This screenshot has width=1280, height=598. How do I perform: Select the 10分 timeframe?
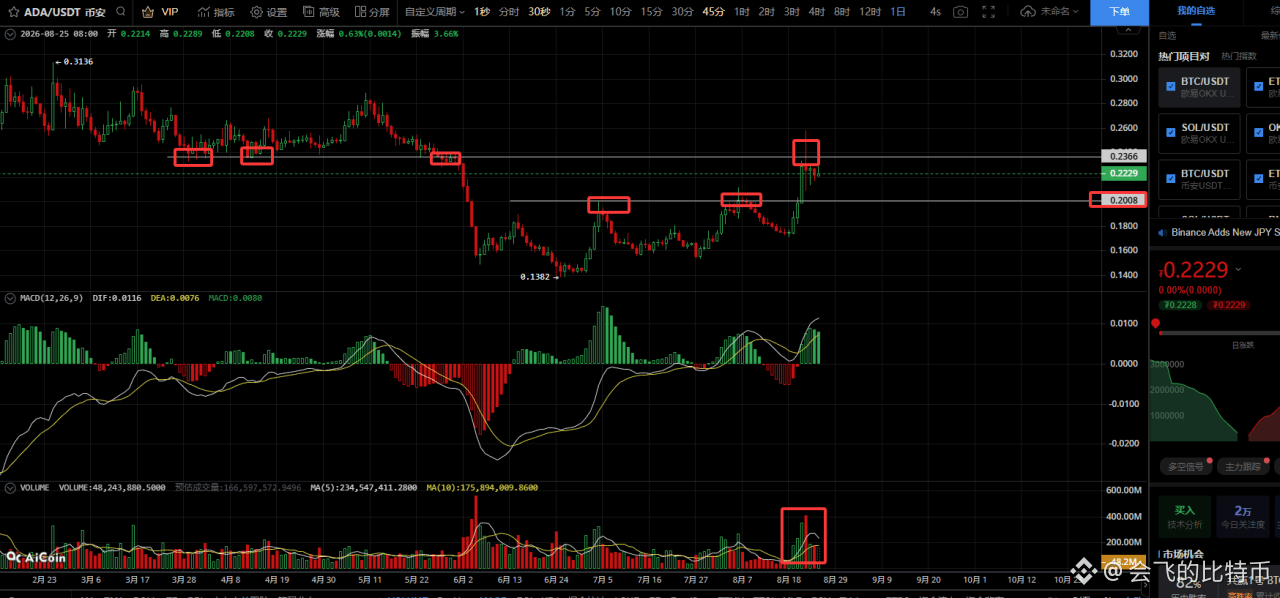pos(621,12)
